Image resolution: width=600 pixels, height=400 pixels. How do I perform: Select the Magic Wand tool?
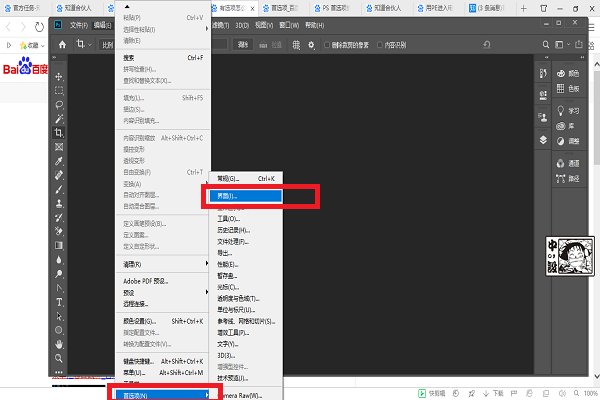59,119
